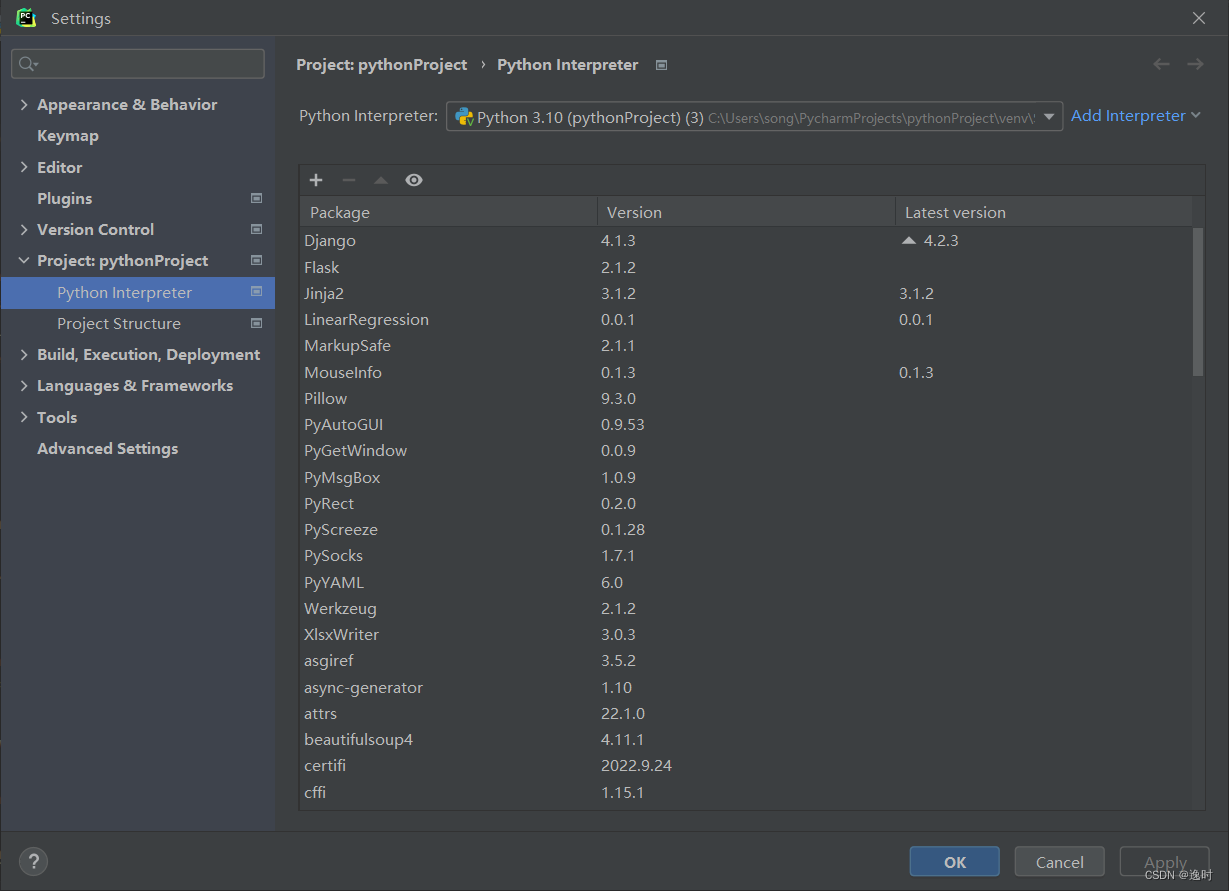Click the OK button
This screenshot has height=891, width=1229.
click(955, 862)
